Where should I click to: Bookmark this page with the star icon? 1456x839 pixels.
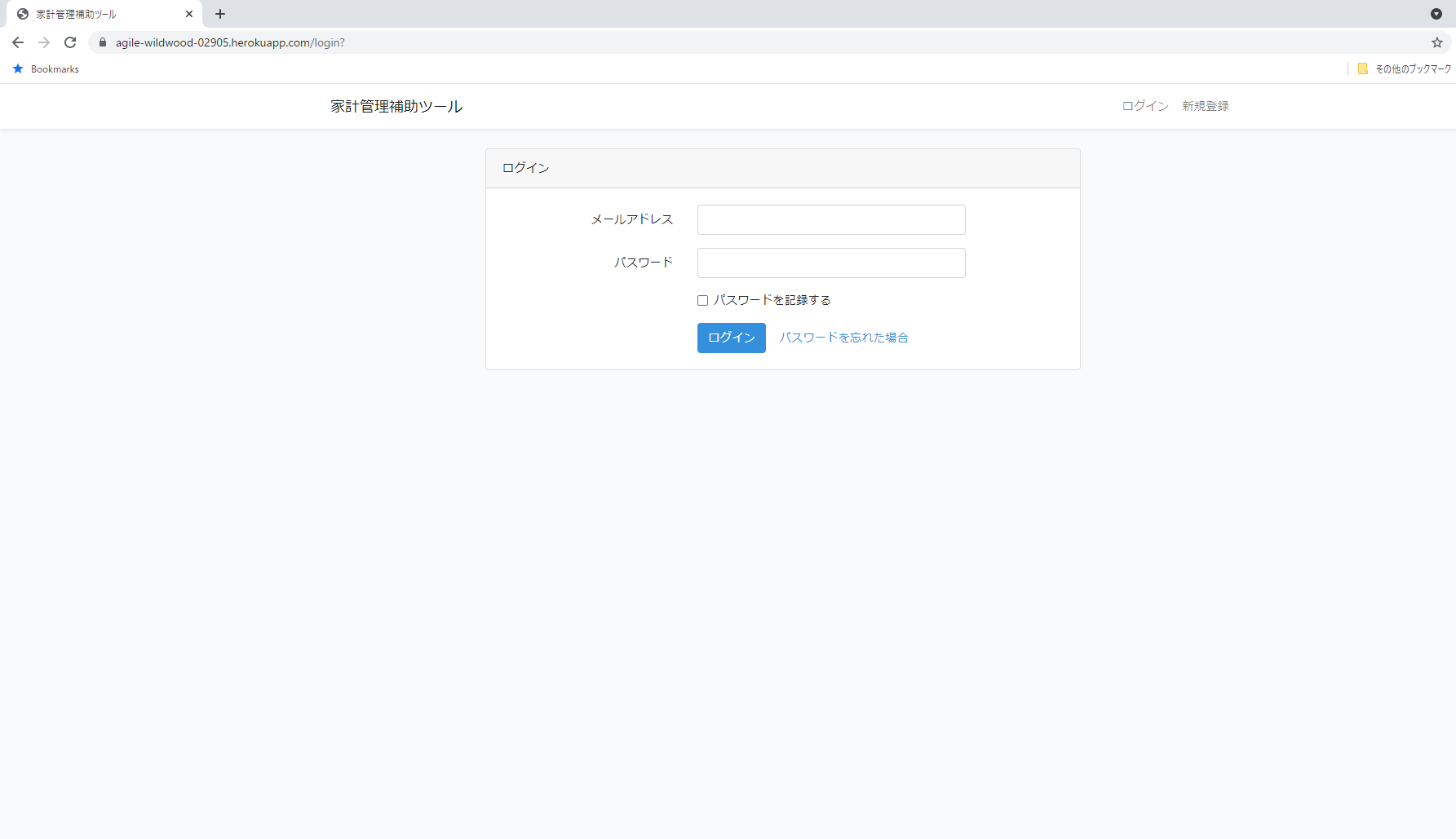pos(1437,42)
